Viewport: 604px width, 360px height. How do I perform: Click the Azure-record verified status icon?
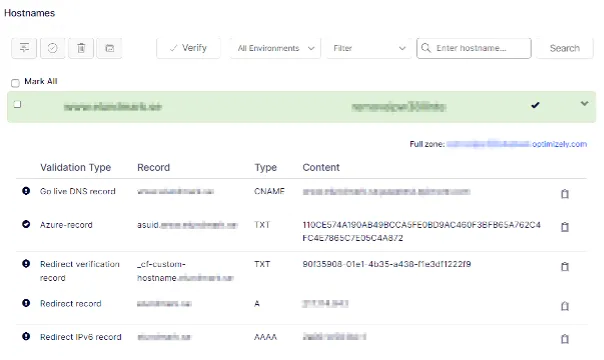tap(26, 224)
